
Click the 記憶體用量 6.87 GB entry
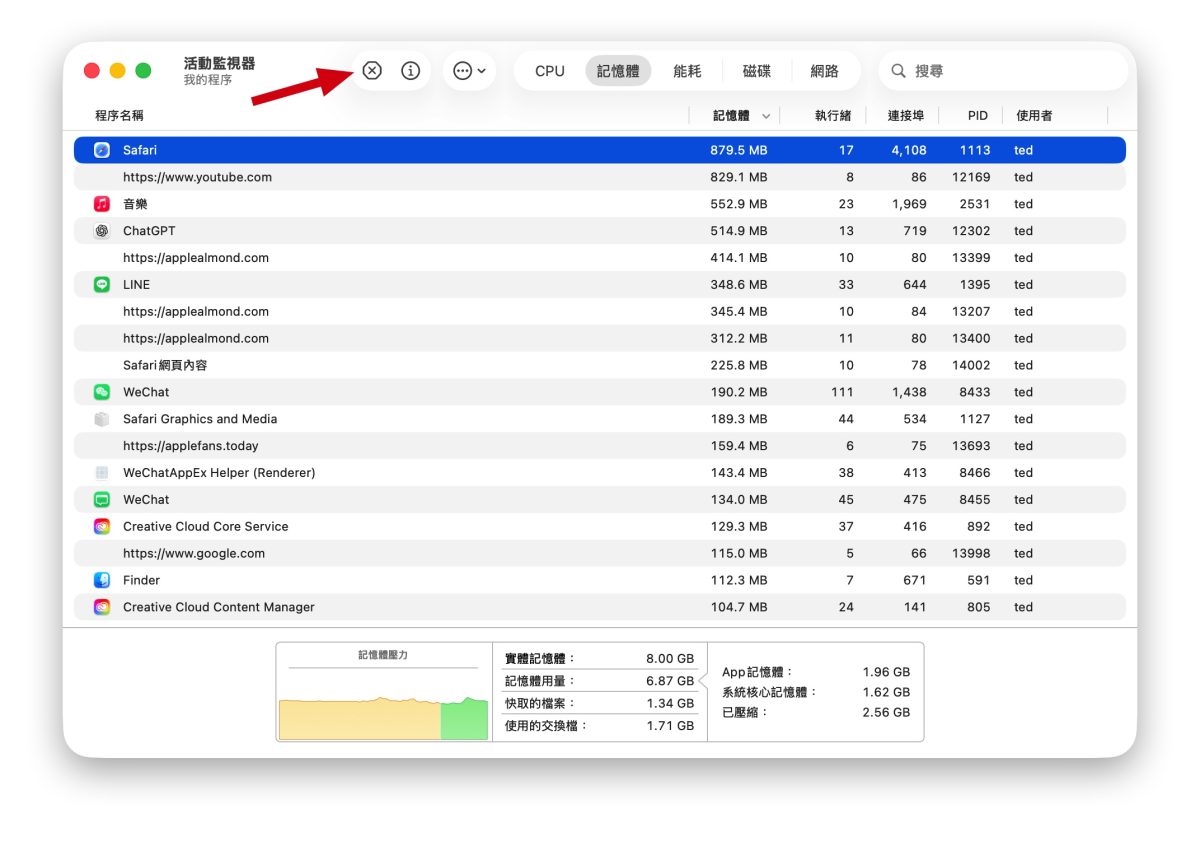[x=599, y=681]
